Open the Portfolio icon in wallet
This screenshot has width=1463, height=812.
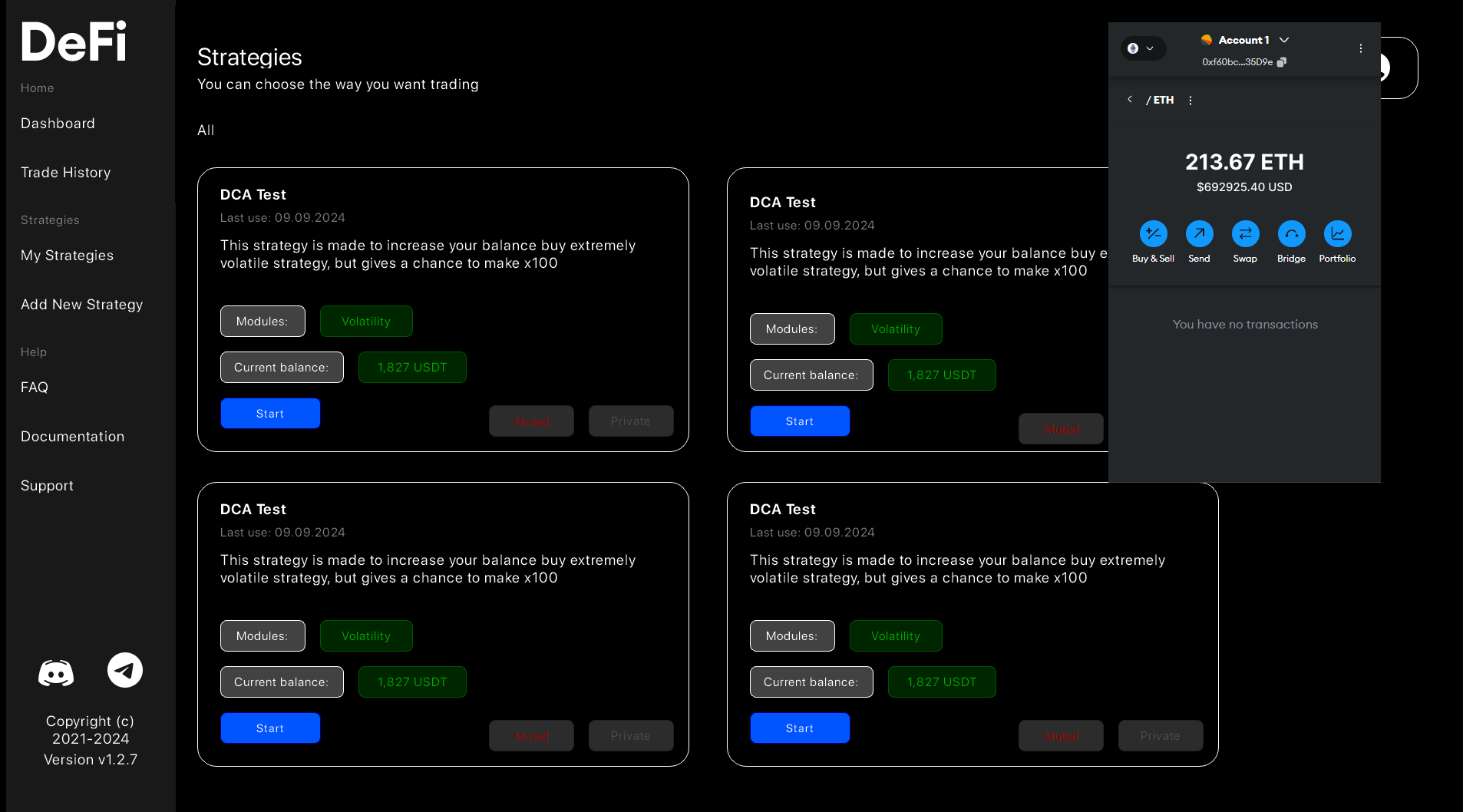point(1337,233)
